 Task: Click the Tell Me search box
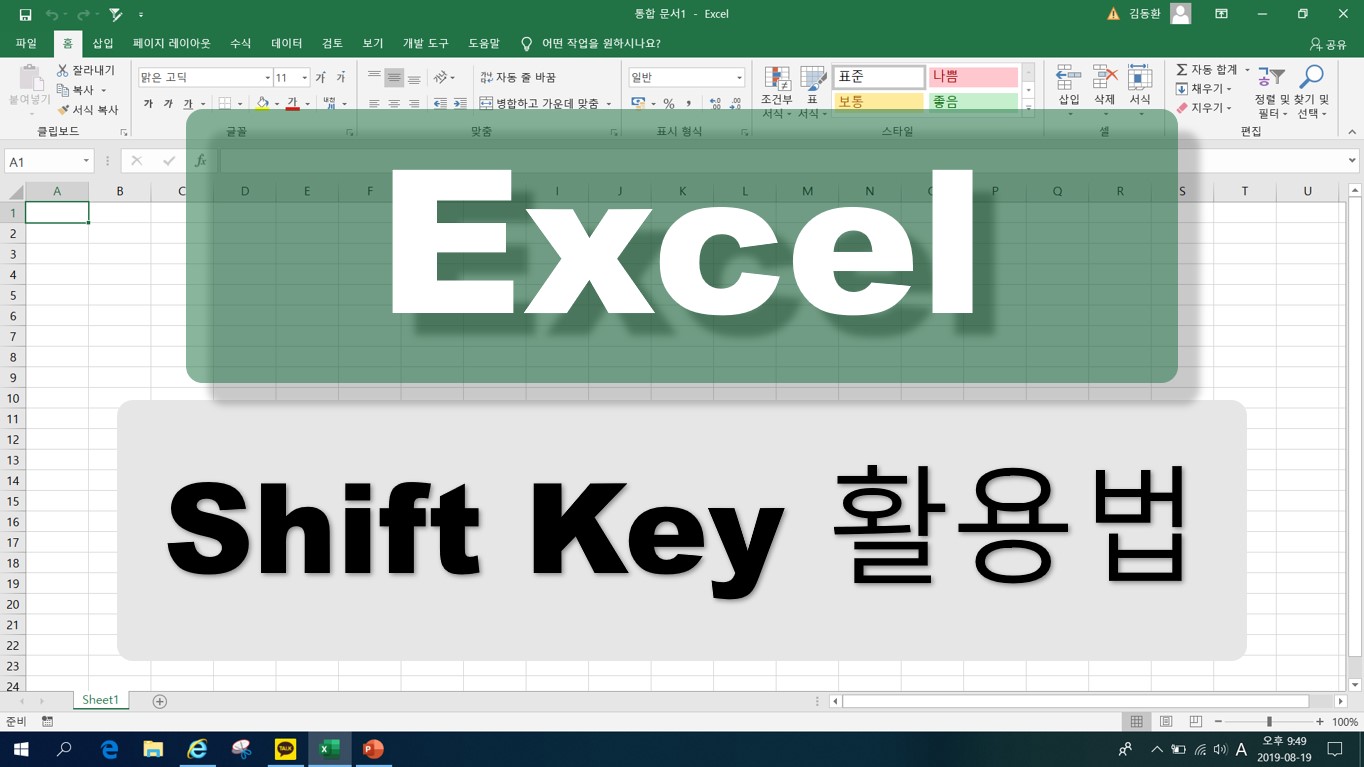(x=591, y=43)
